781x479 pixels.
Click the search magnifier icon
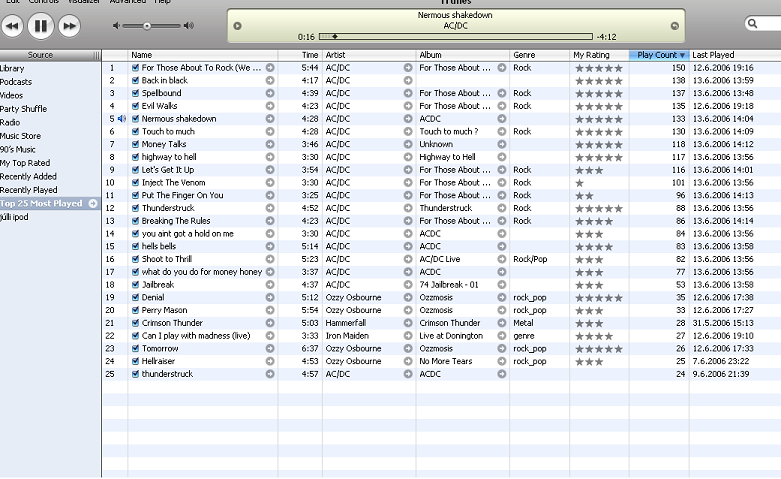753,23
